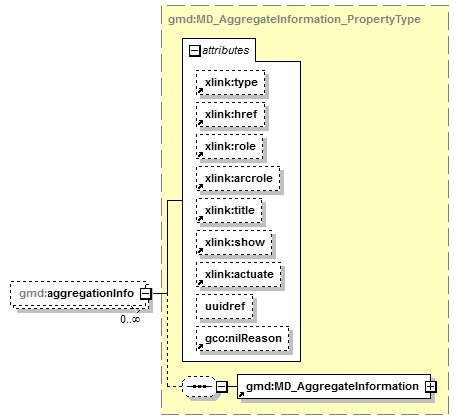Click the reference arrow on gmd:MD_AggregateInformation
This screenshot has width=466, height=420.
click(241, 395)
